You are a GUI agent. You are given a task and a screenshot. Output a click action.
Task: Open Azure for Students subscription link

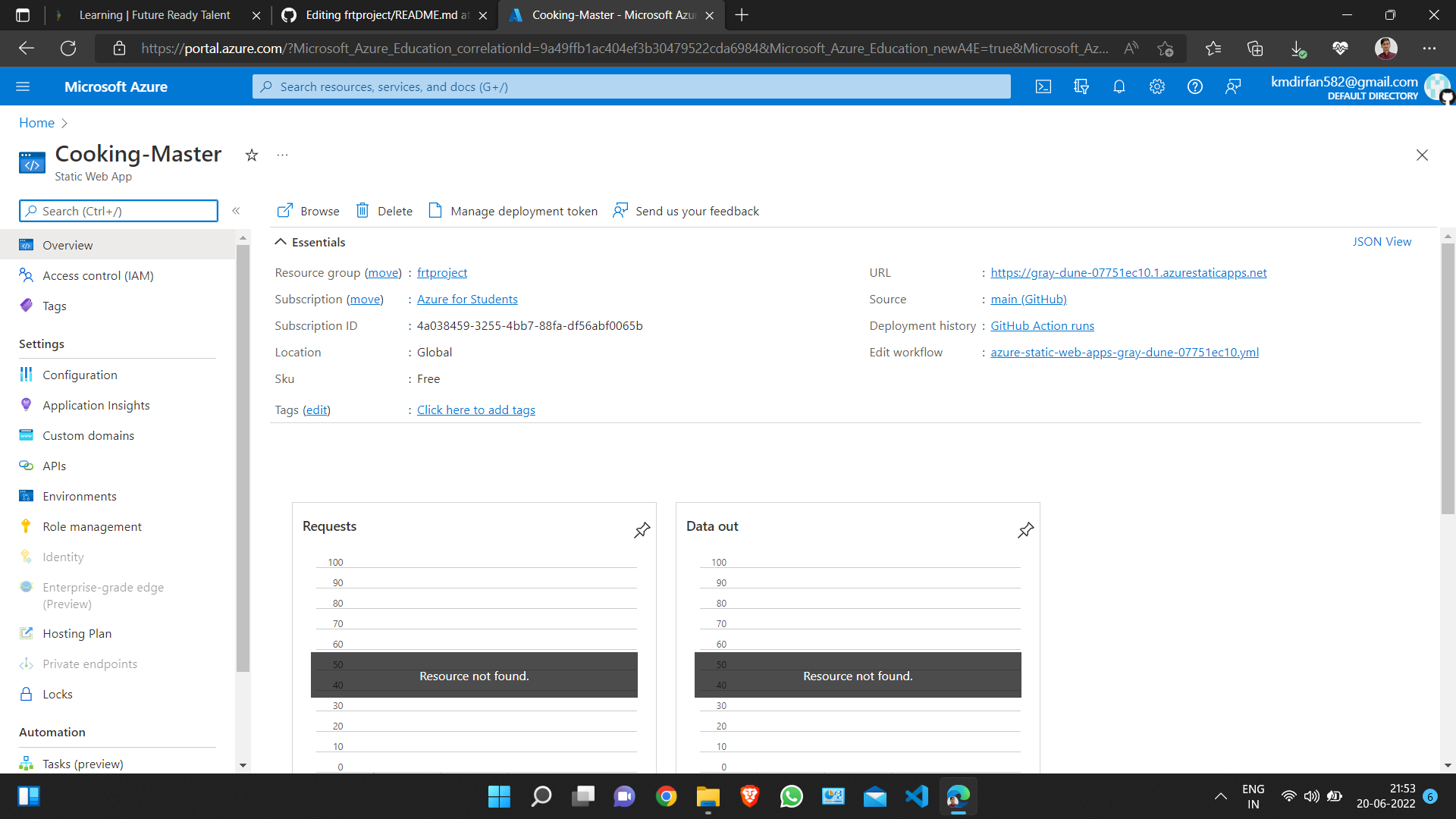point(467,299)
